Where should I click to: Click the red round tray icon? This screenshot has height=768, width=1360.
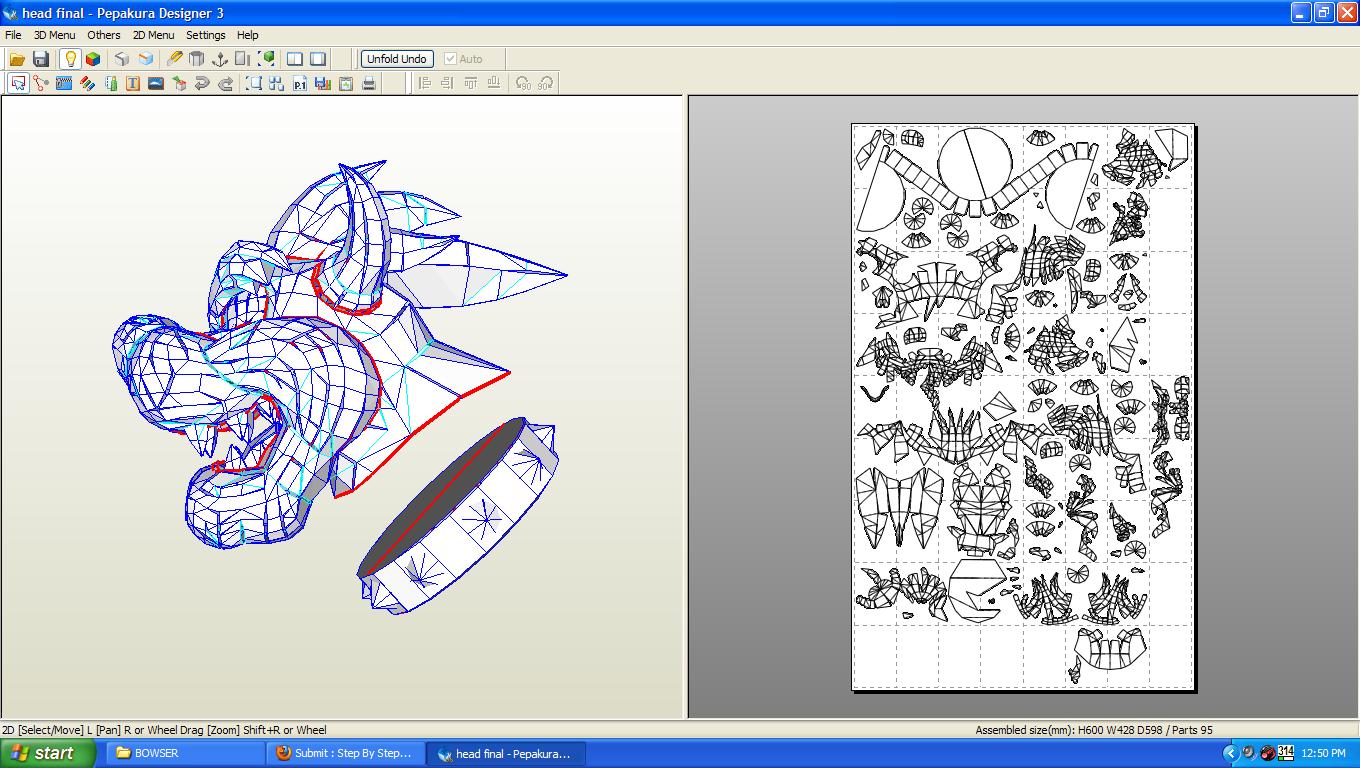pyautogui.click(x=1267, y=753)
